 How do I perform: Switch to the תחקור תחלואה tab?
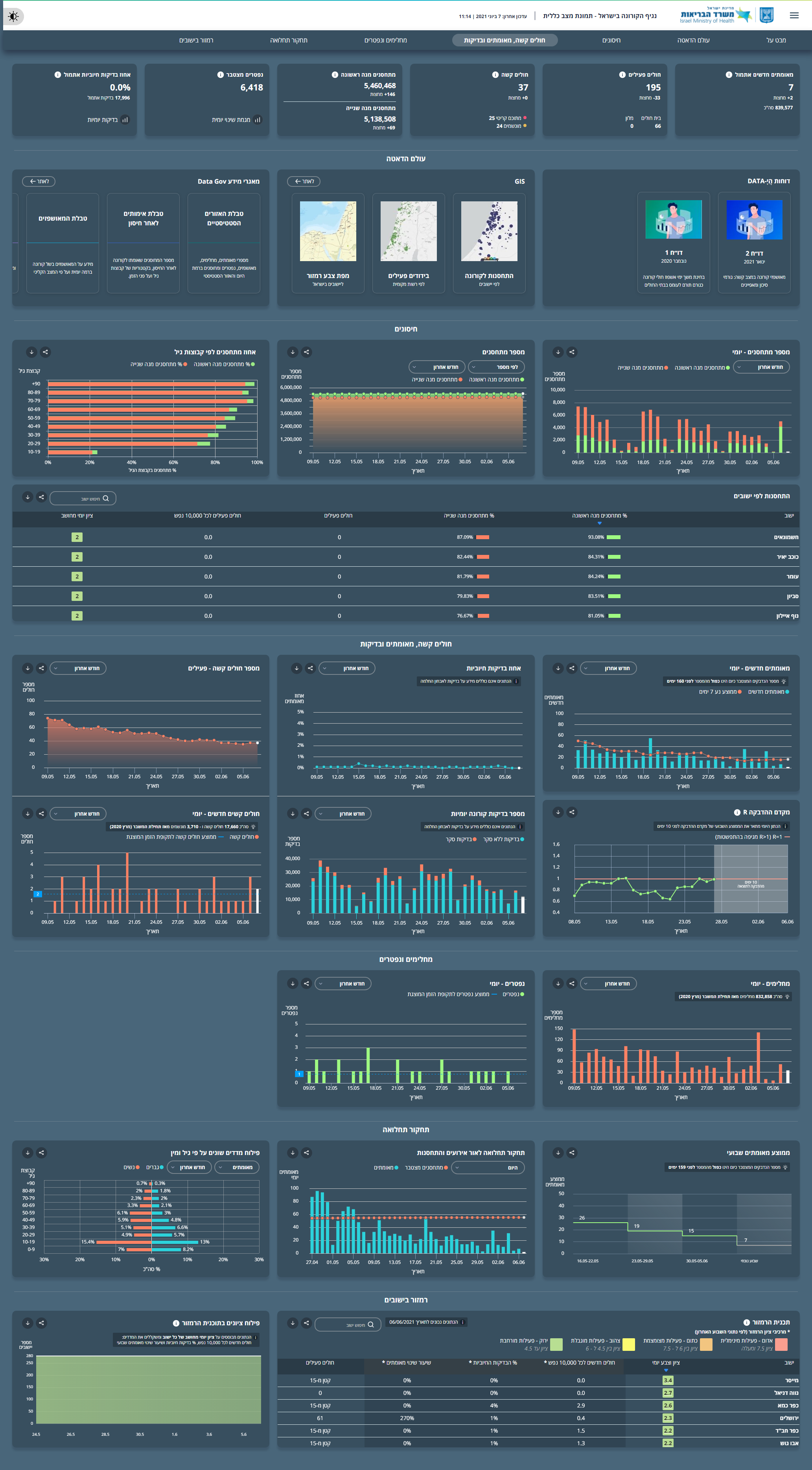point(289,40)
